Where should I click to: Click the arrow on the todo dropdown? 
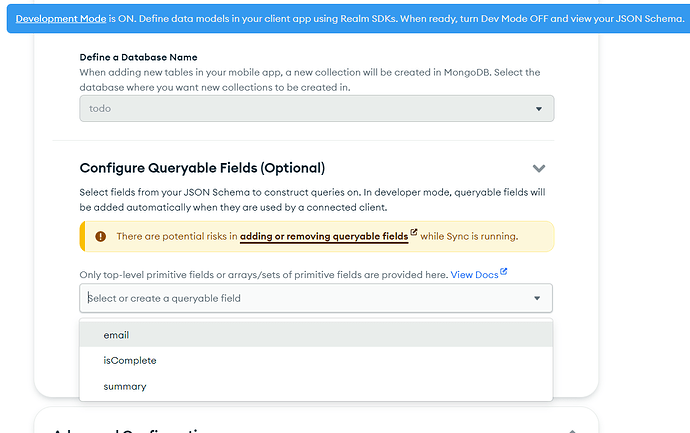pos(539,109)
